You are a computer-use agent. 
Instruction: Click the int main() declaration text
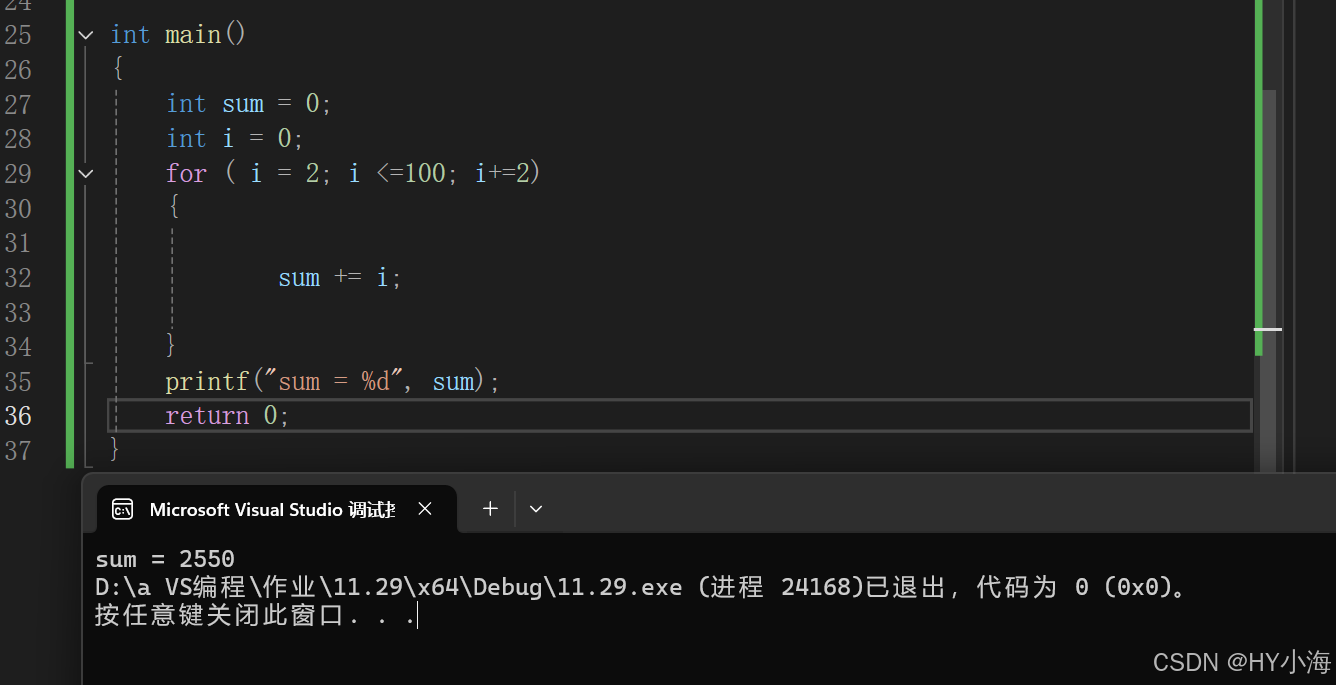(180, 34)
